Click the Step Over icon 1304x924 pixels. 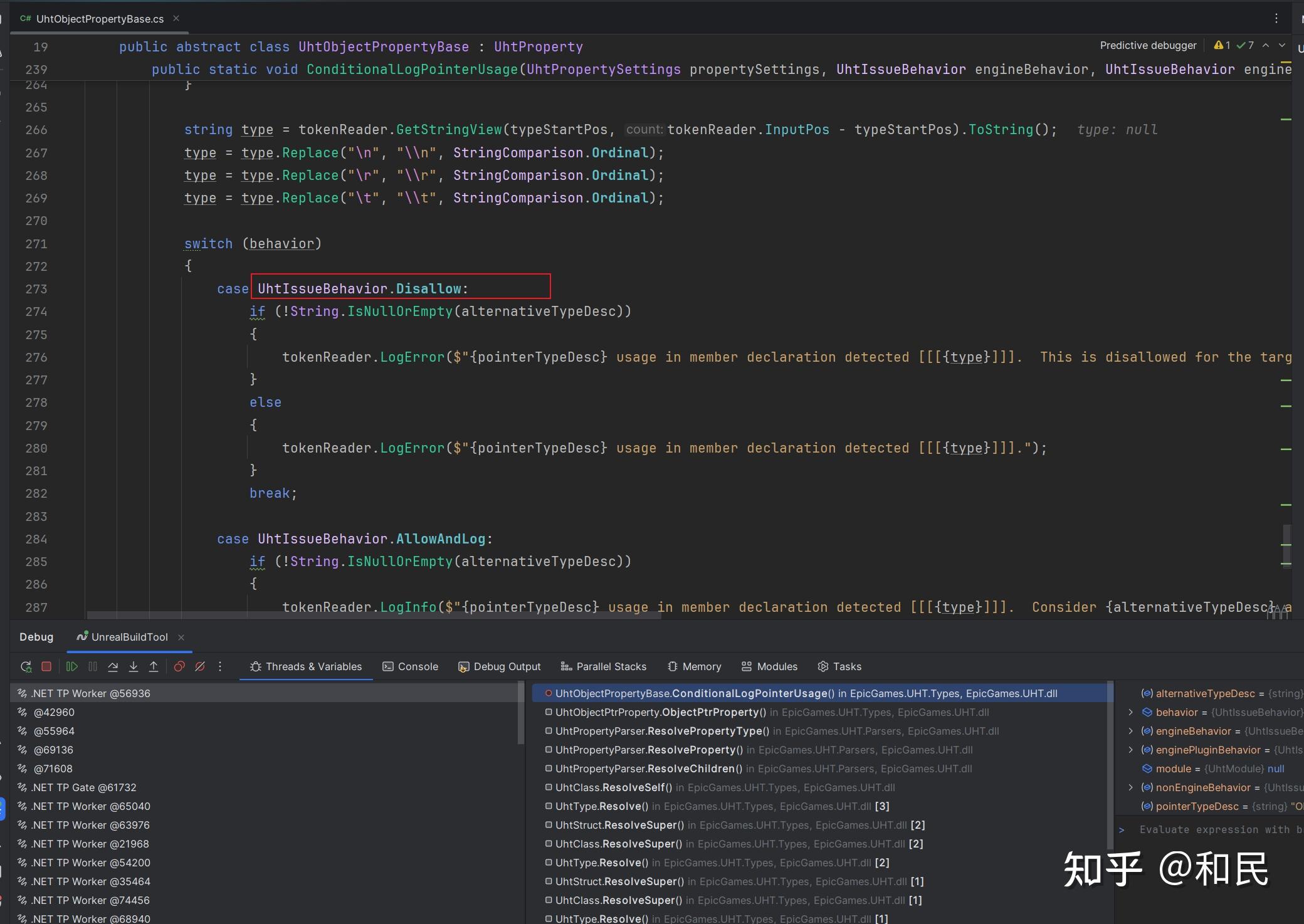pyautogui.click(x=113, y=666)
